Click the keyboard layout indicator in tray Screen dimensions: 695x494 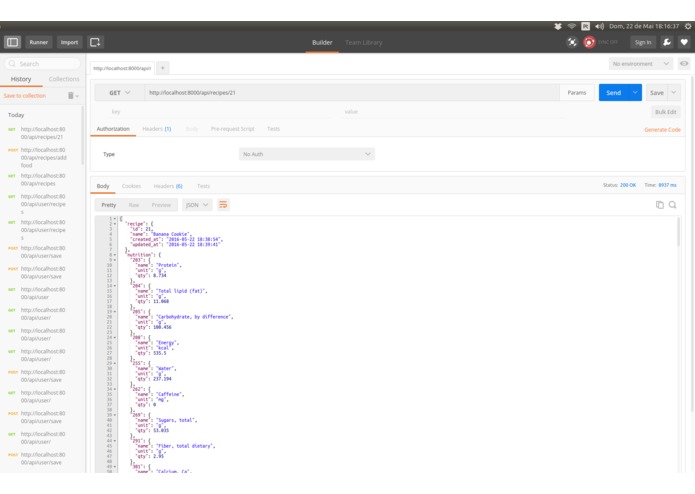click(x=586, y=26)
